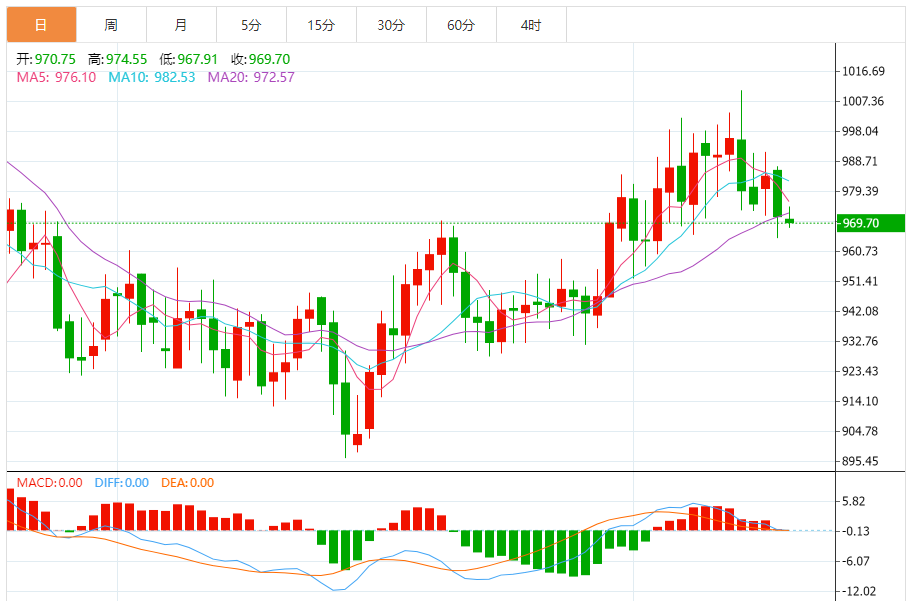Click the 923.43 price axis label
The image size is (914, 601).
click(860, 371)
